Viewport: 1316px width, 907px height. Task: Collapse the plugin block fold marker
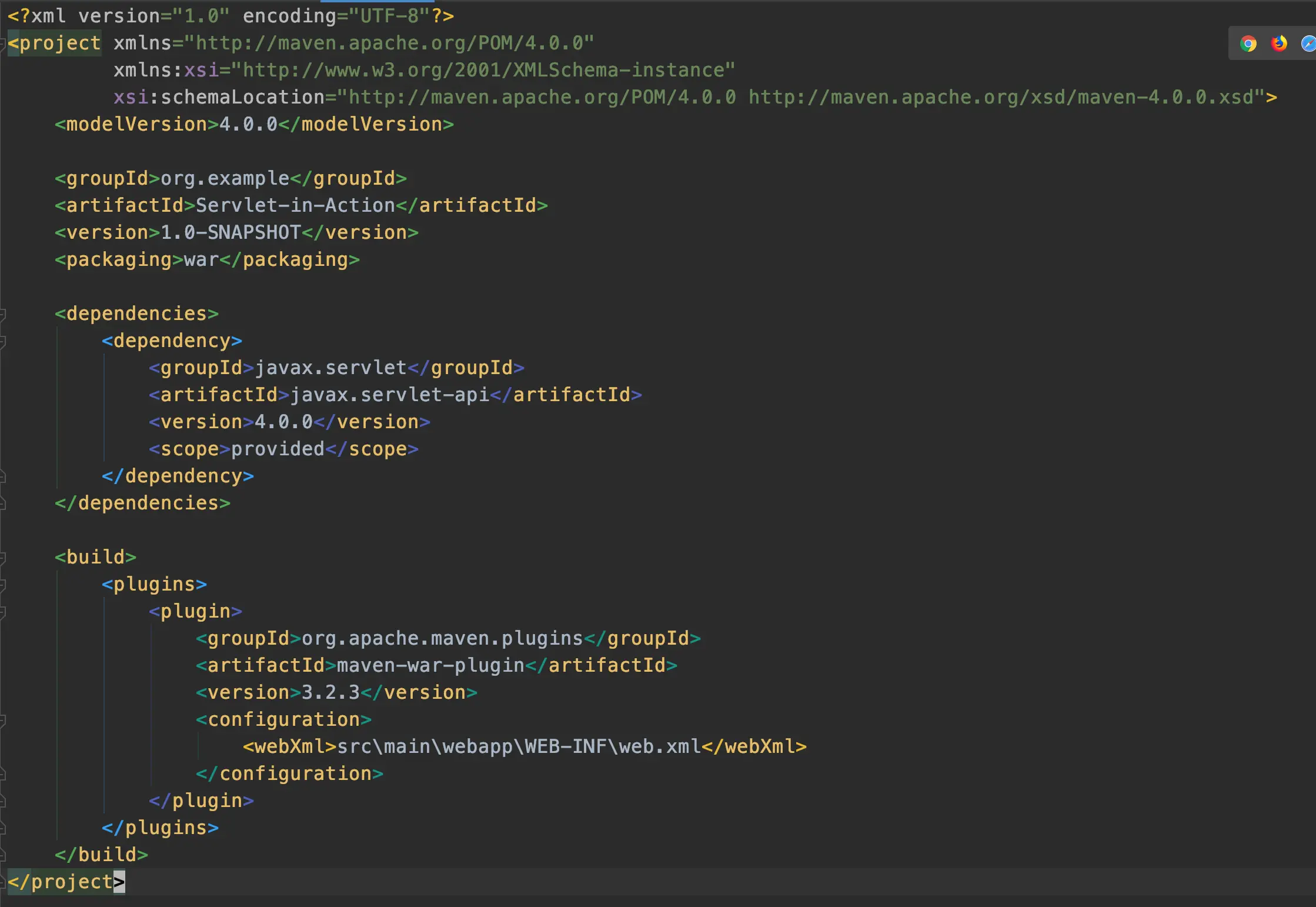(3, 612)
